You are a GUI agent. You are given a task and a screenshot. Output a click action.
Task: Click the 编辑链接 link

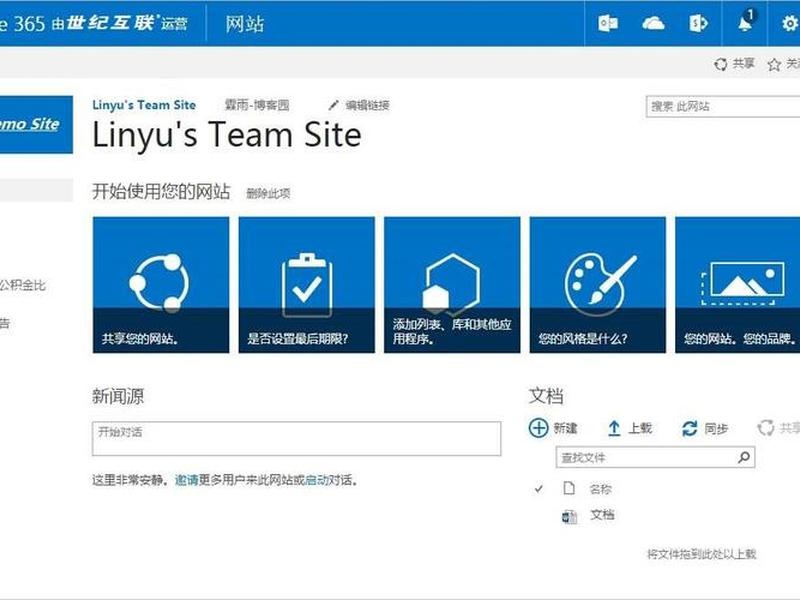(x=367, y=106)
